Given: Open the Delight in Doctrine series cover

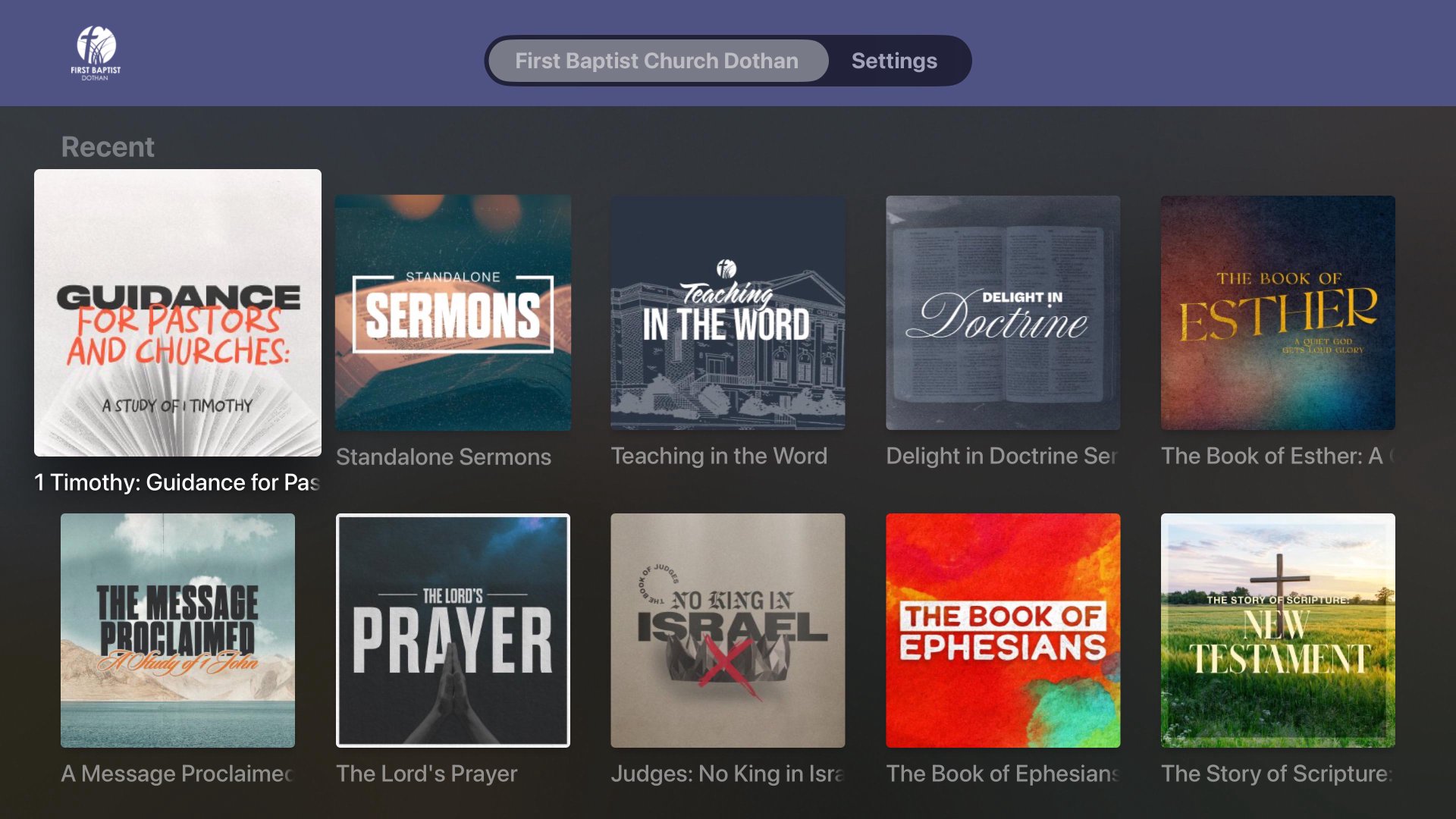Looking at the screenshot, I should pyautogui.click(x=1003, y=312).
